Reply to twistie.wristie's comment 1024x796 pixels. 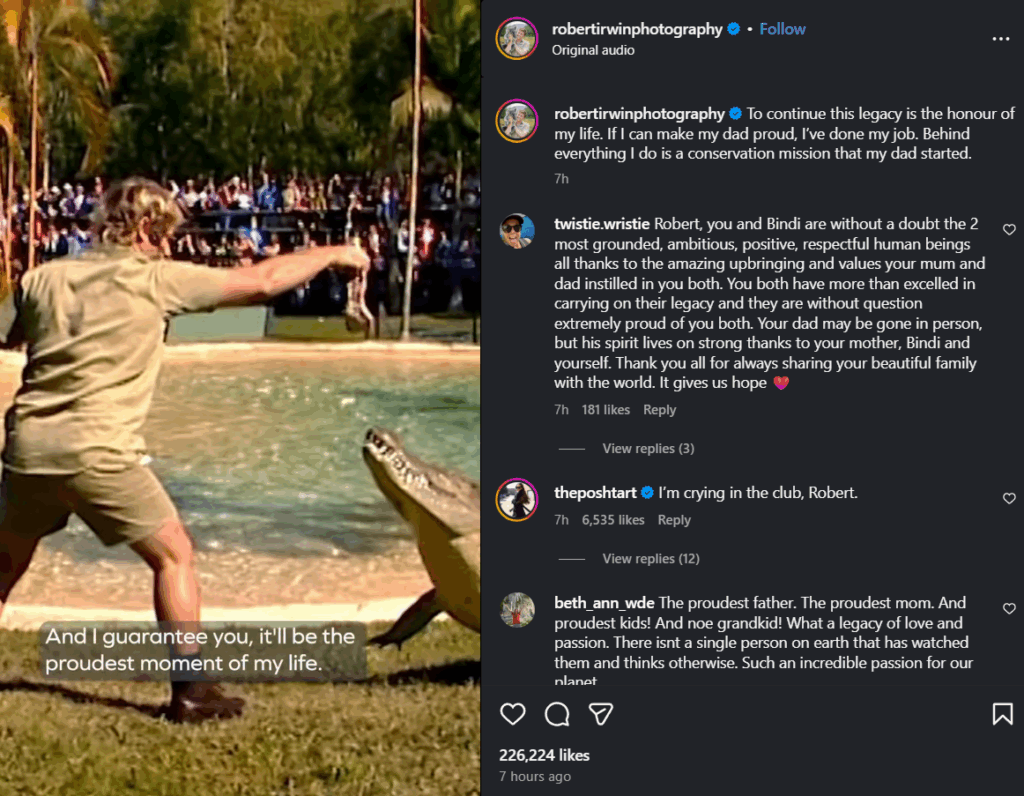(x=659, y=410)
